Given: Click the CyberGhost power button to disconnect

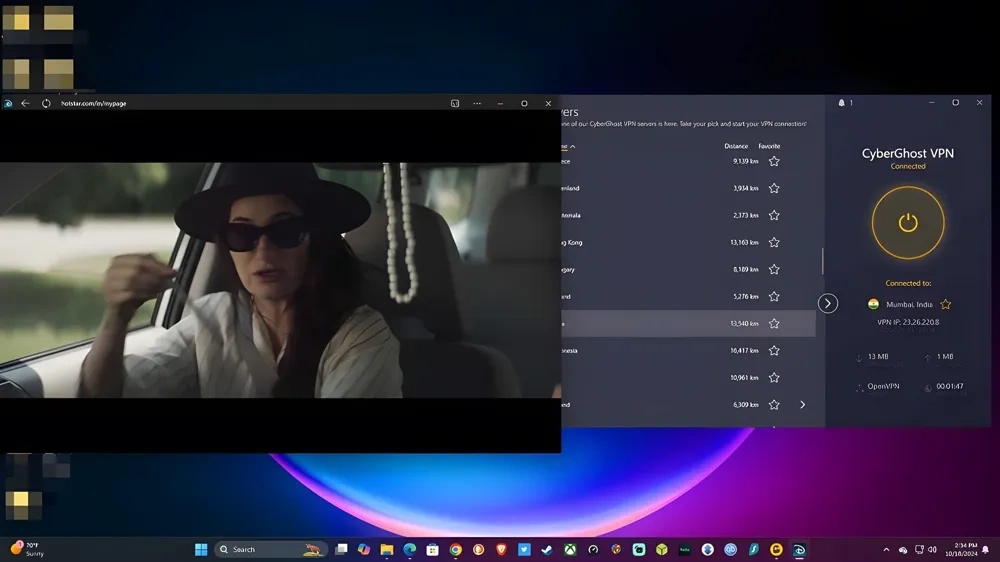Looking at the screenshot, I should point(908,223).
